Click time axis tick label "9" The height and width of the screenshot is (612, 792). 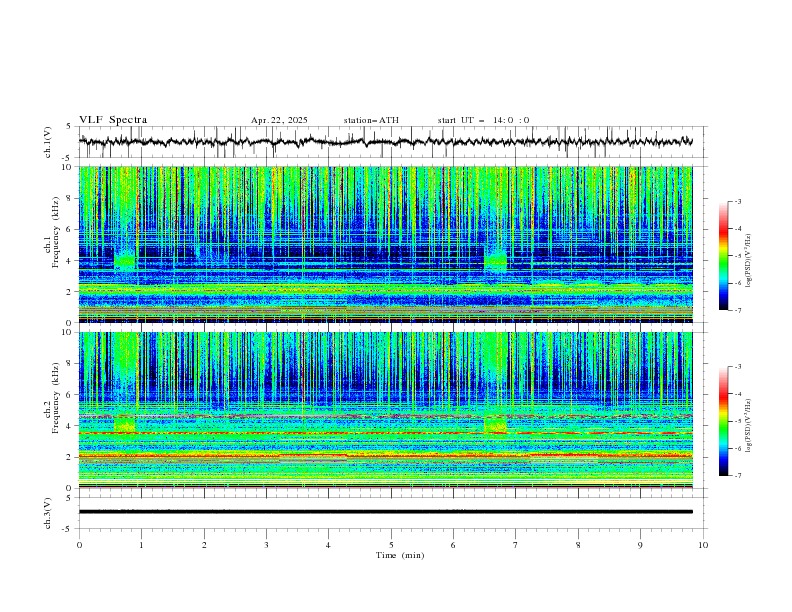click(x=640, y=545)
